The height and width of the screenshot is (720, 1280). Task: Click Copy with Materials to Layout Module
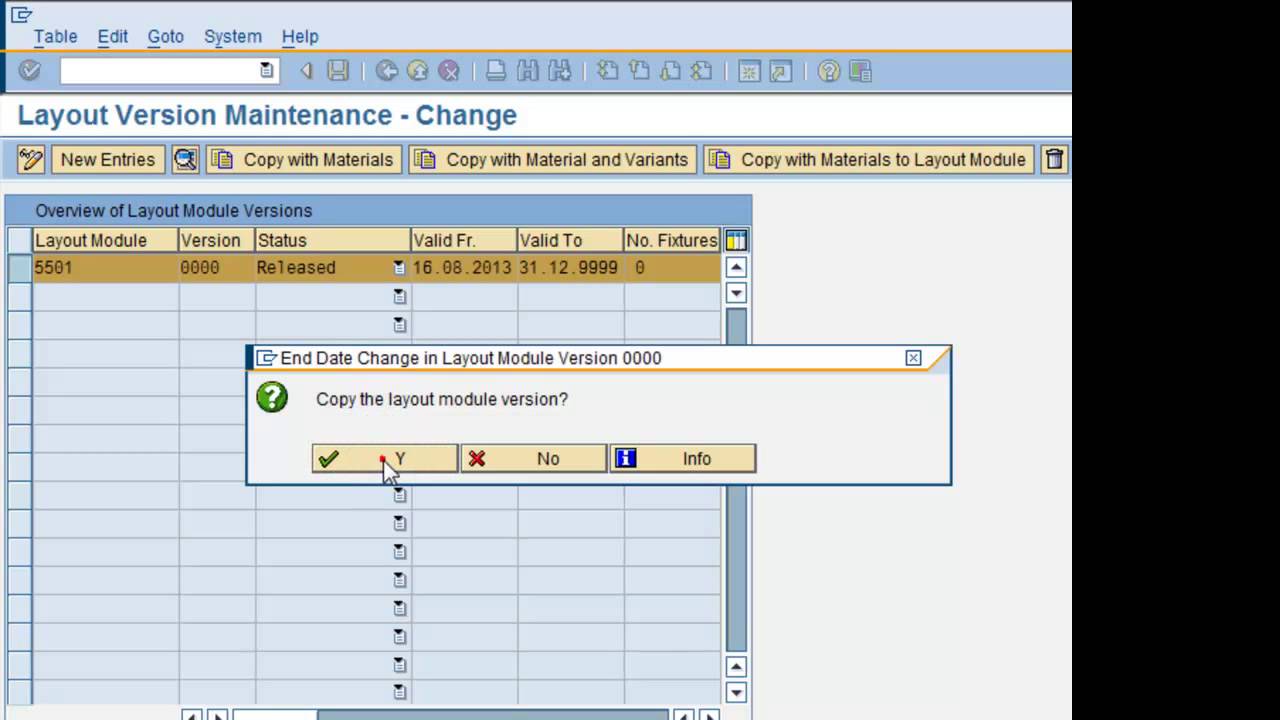868,159
